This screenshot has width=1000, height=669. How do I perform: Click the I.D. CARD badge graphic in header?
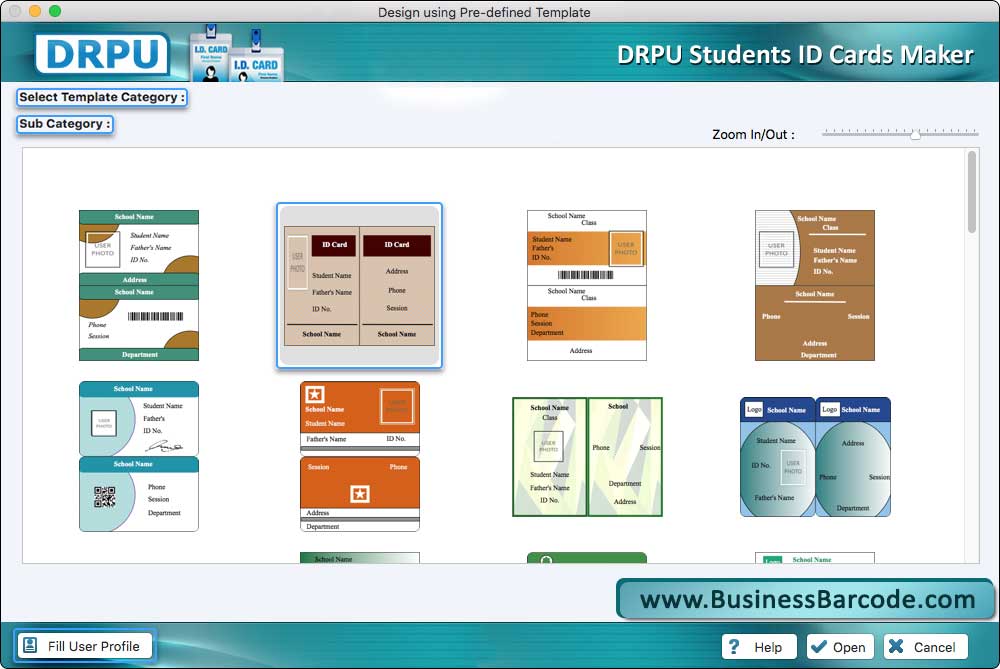(x=237, y=55)
